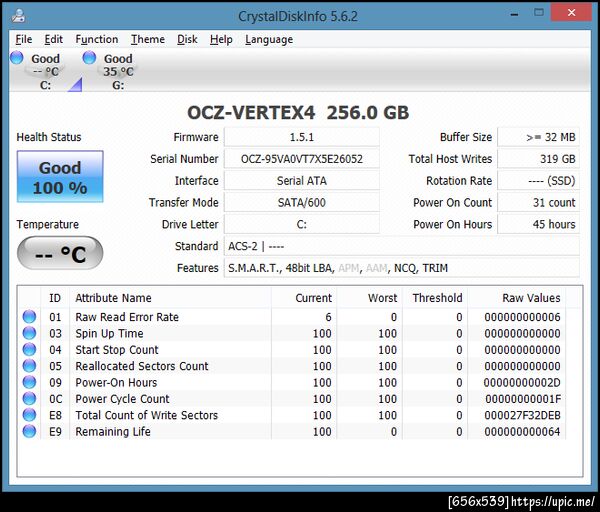Open the Disk menu

pos(187,39)
